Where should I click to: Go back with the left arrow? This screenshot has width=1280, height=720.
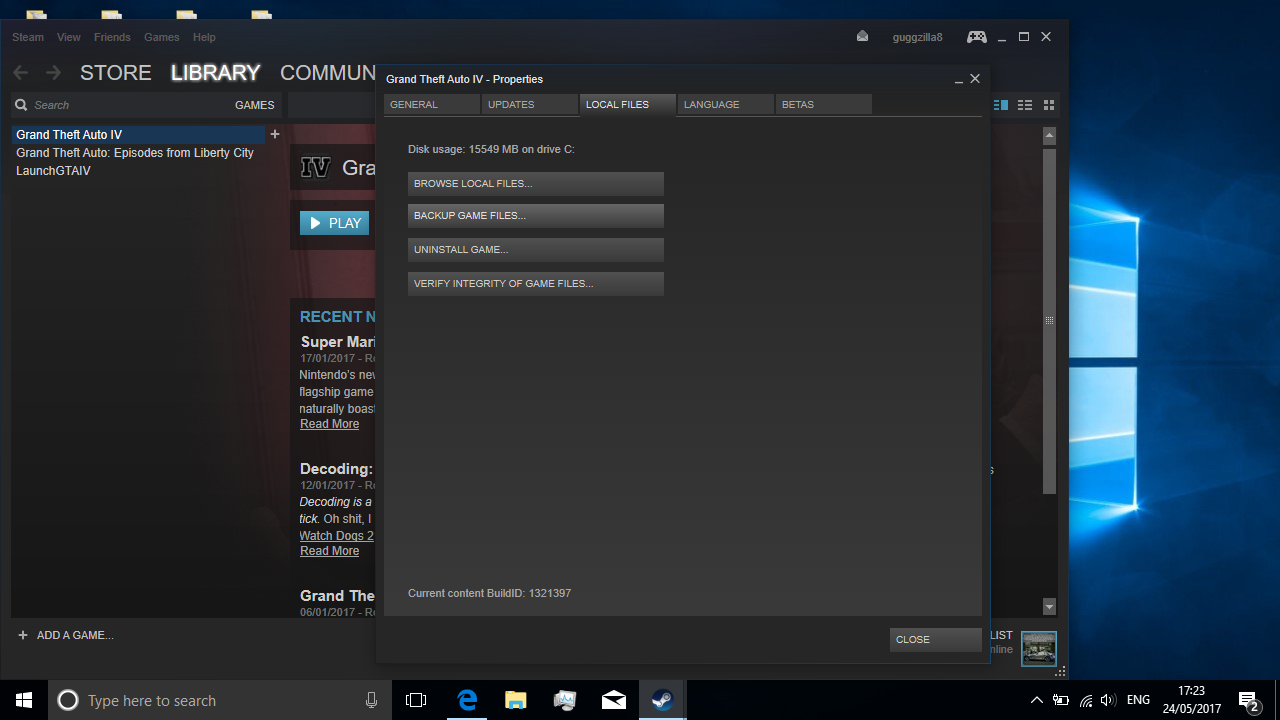pos(21,73)
